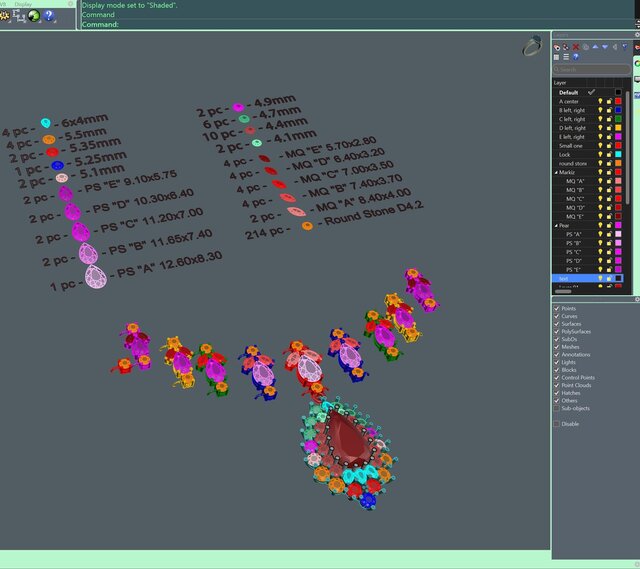The image size is (640, 569).
Task: Collapse the Pear layer group
Action: coord(555,225)
